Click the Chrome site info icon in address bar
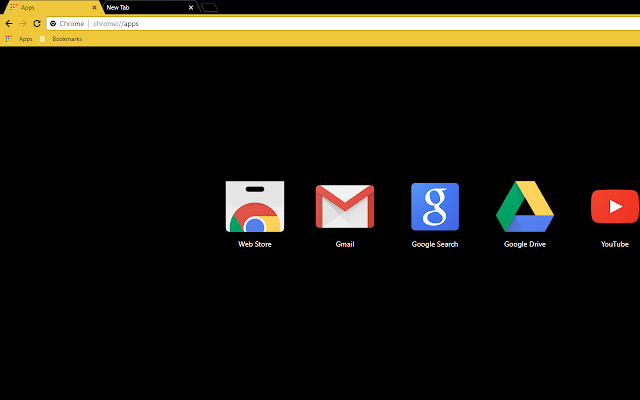The width and height of the screenshot is (640, 400). (53, 24)
